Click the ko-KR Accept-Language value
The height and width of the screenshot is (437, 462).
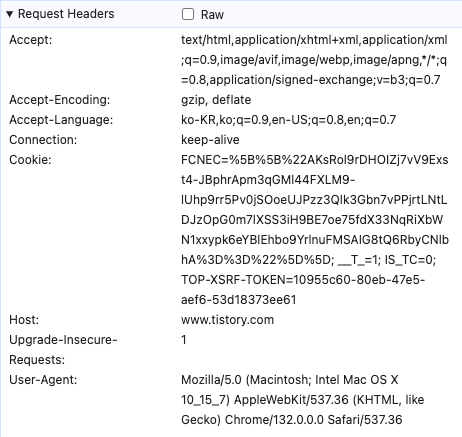(288, 120)
